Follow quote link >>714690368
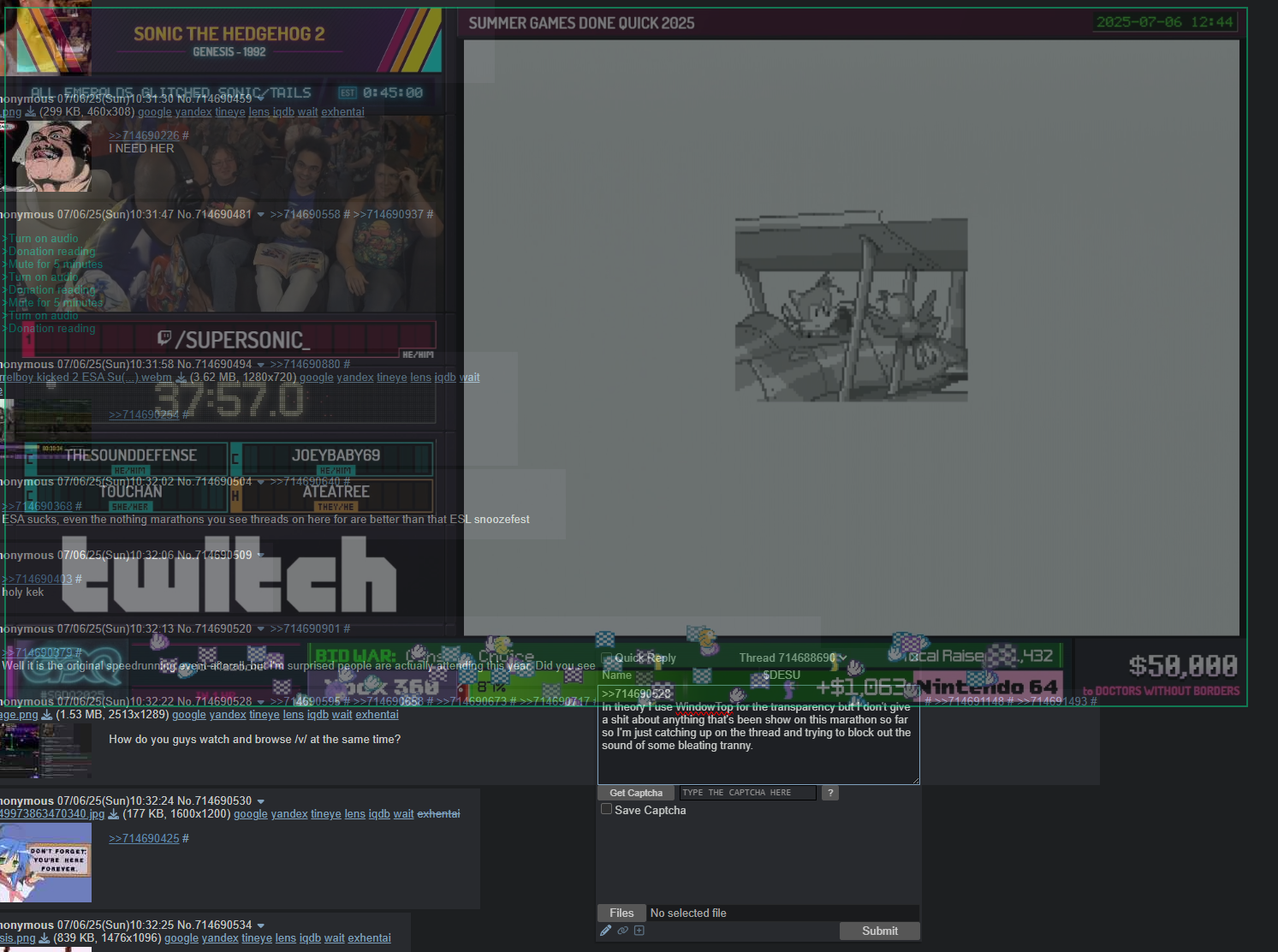The width and height of the screenshot is (1278, 952). pos(36,506)
